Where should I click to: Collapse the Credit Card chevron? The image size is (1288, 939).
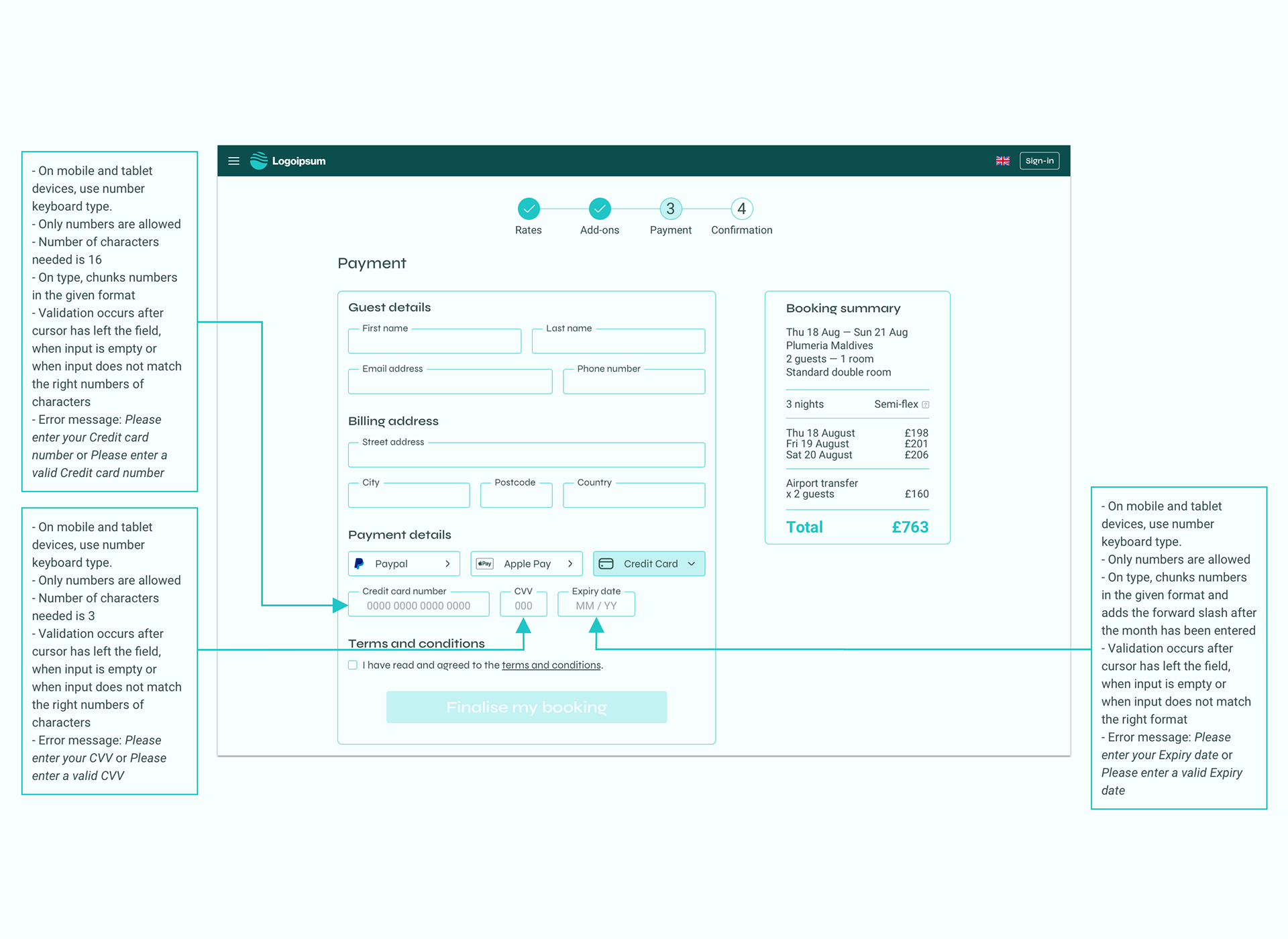692,563
